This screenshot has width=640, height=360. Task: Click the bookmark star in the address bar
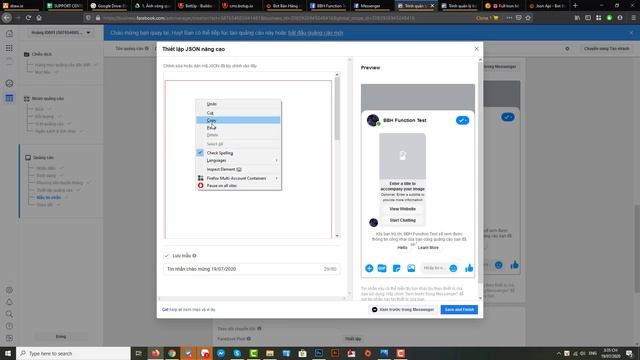[x=528, y=18]
